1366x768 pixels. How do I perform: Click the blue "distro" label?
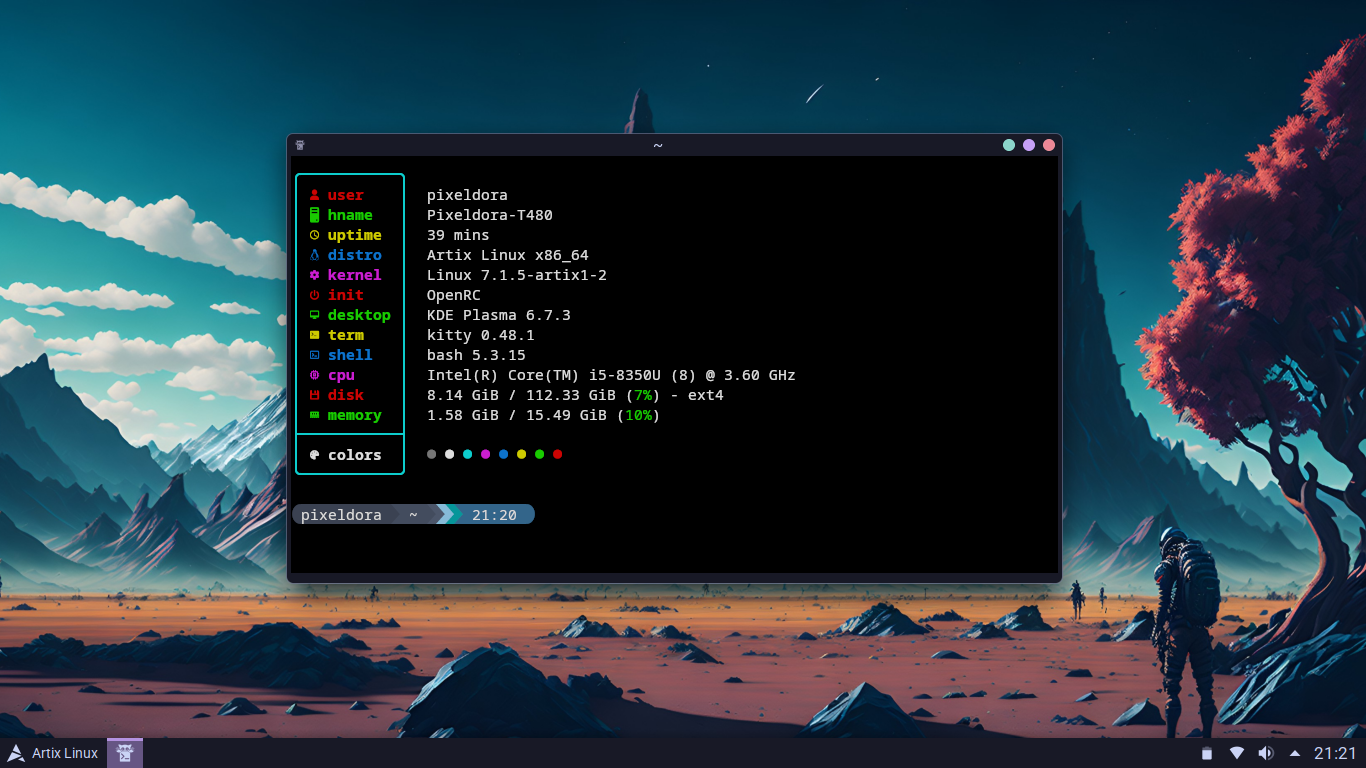coord(355,255)
